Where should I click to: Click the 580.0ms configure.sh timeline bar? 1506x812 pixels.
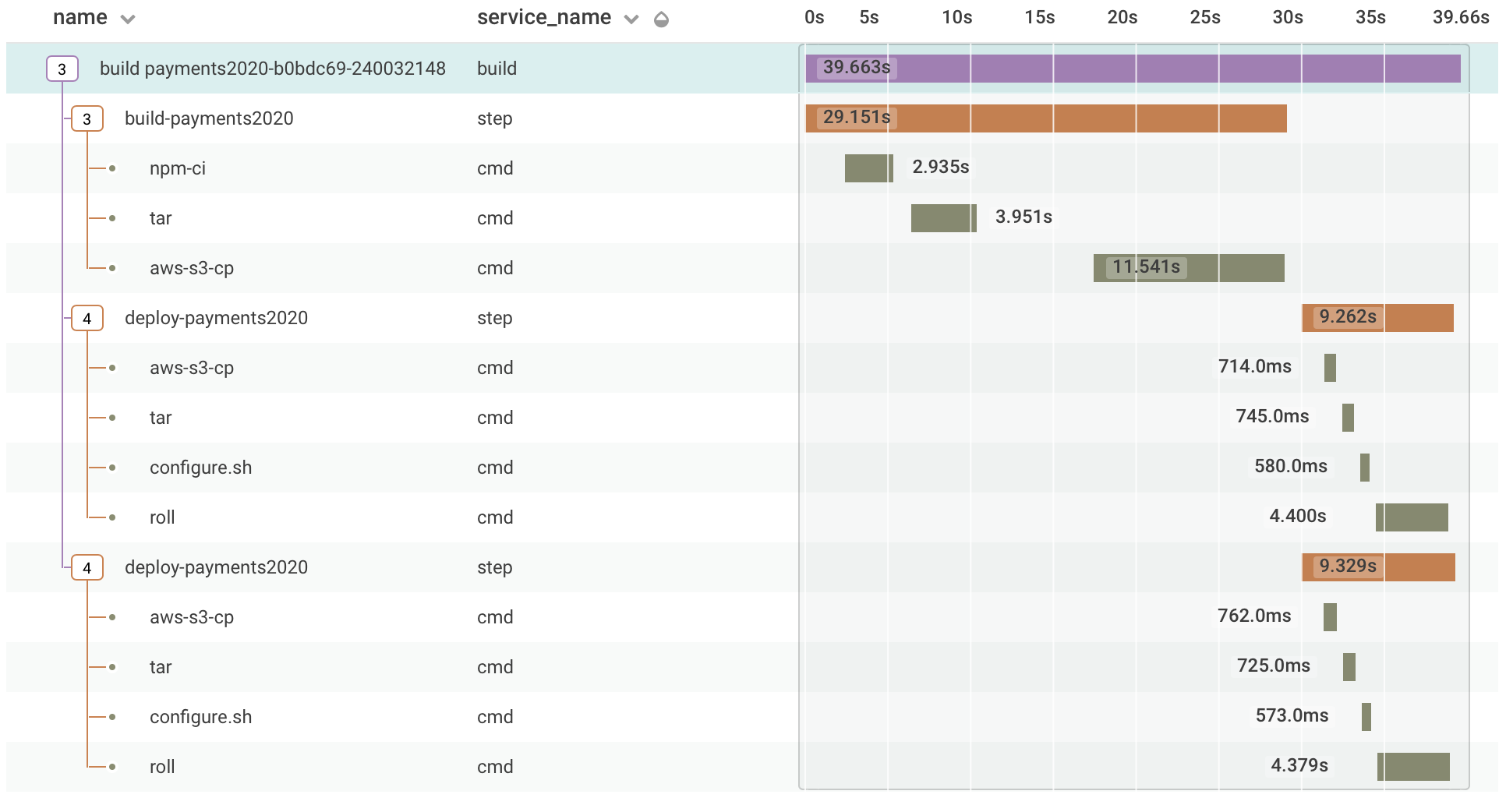(1365, 468)
